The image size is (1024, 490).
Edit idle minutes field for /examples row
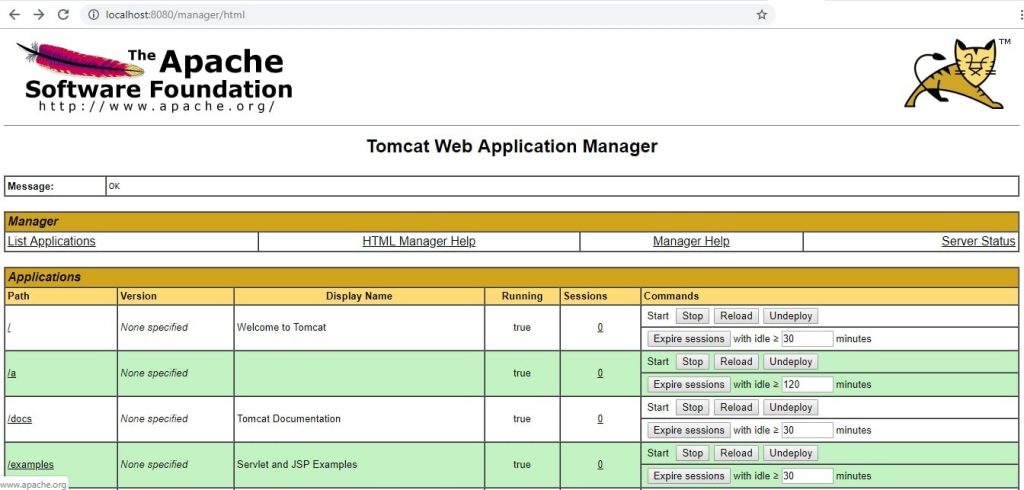coord(807,476)
